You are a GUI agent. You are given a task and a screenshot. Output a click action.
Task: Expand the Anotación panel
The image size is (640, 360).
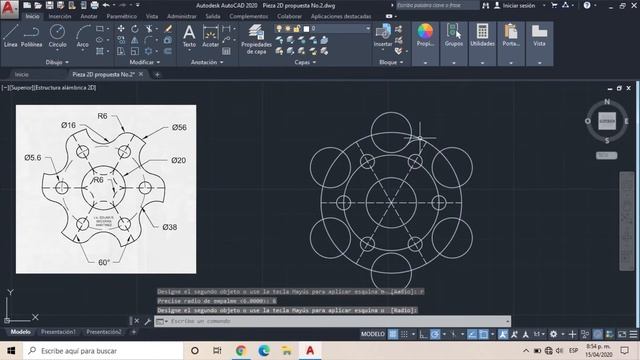tap(207, 62)
